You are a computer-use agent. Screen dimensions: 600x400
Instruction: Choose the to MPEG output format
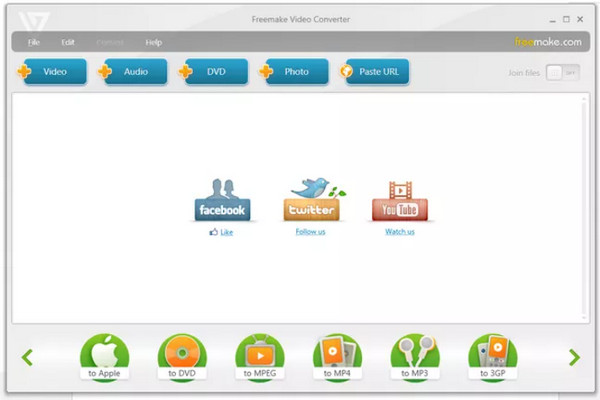click(260, 358)
